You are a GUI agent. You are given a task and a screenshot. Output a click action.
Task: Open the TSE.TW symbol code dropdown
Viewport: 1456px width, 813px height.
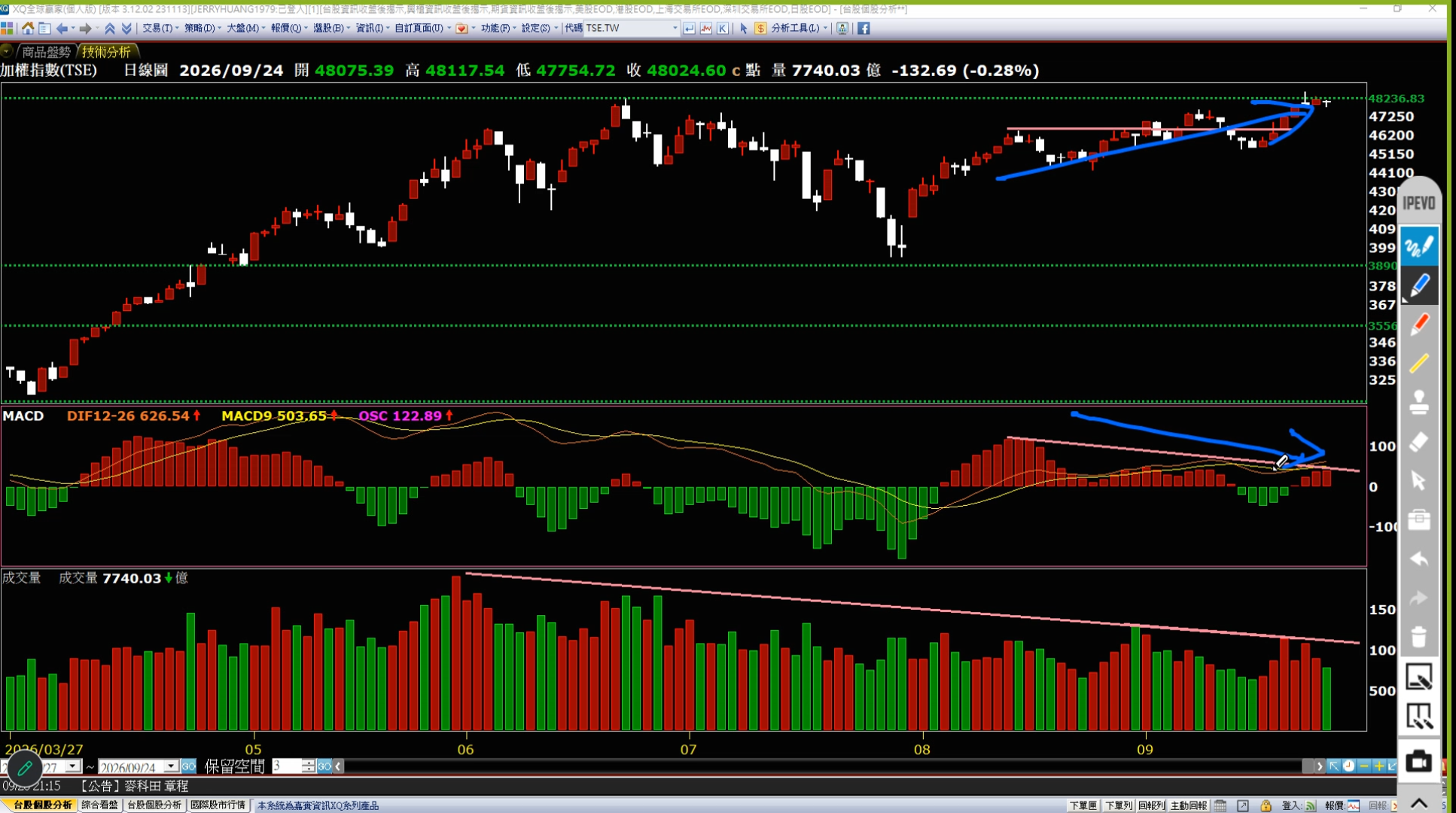[x=675, y=28]
